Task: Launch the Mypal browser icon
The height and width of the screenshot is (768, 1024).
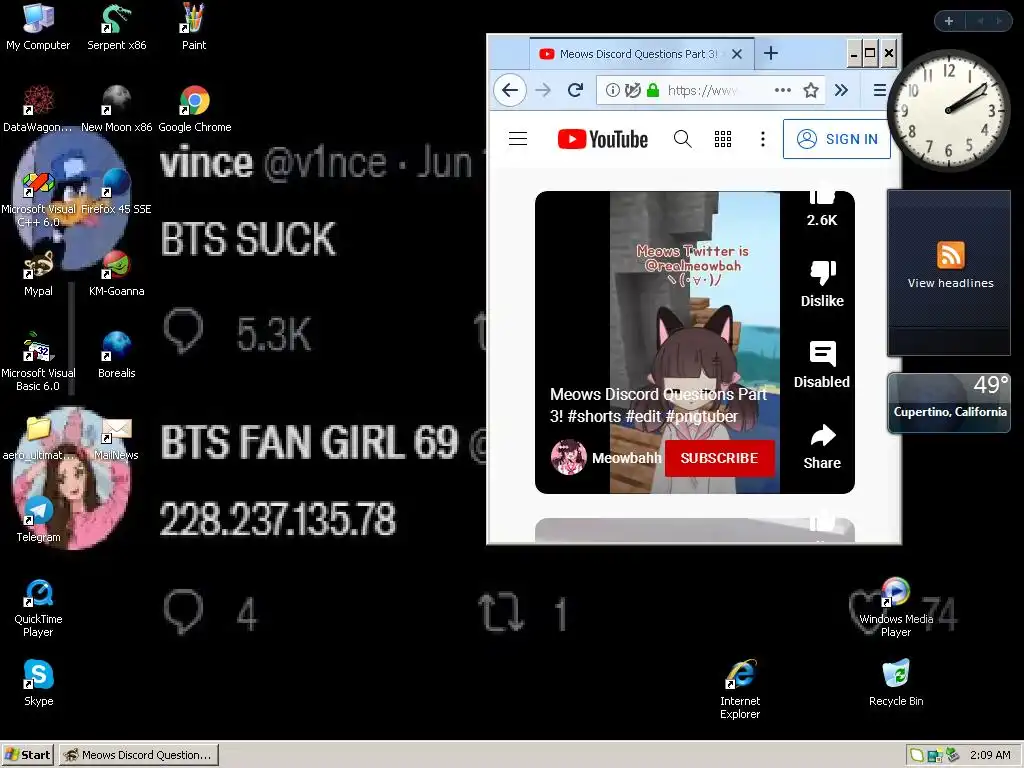Action: click(38, 273)
